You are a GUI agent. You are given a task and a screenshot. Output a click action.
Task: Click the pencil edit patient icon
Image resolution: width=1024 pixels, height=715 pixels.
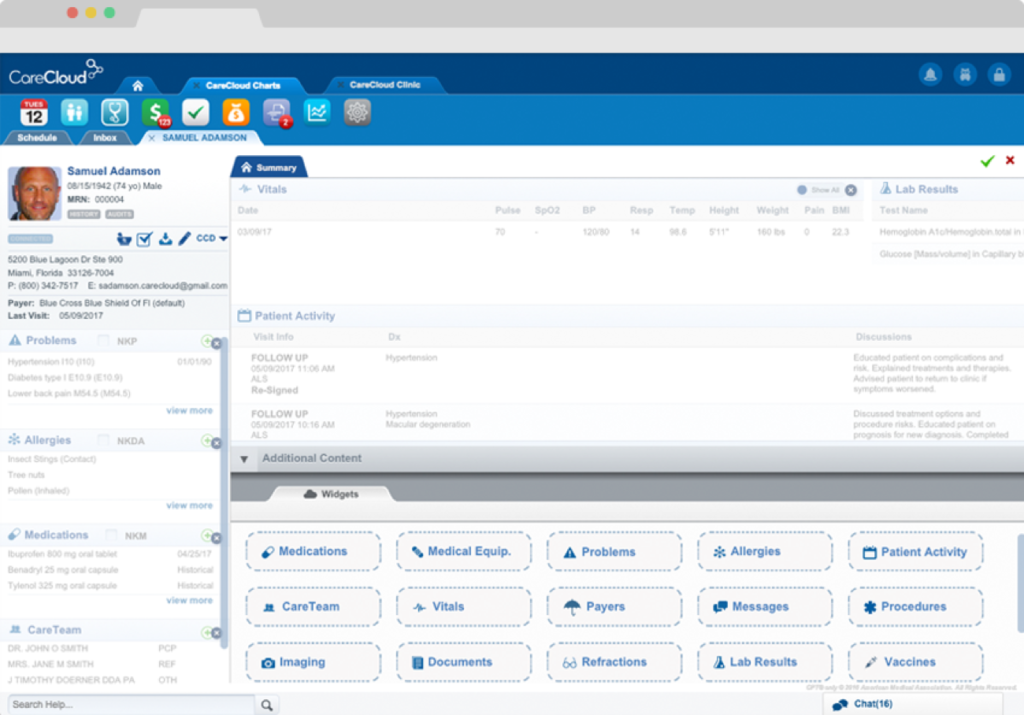(184, 239)
